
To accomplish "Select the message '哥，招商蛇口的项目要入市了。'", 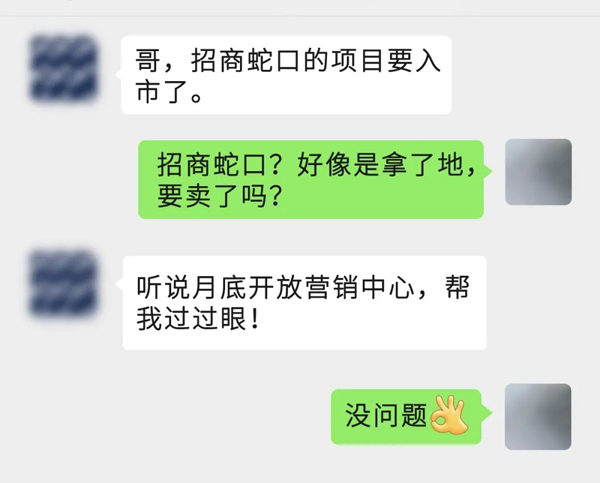I will click(286, 75).
